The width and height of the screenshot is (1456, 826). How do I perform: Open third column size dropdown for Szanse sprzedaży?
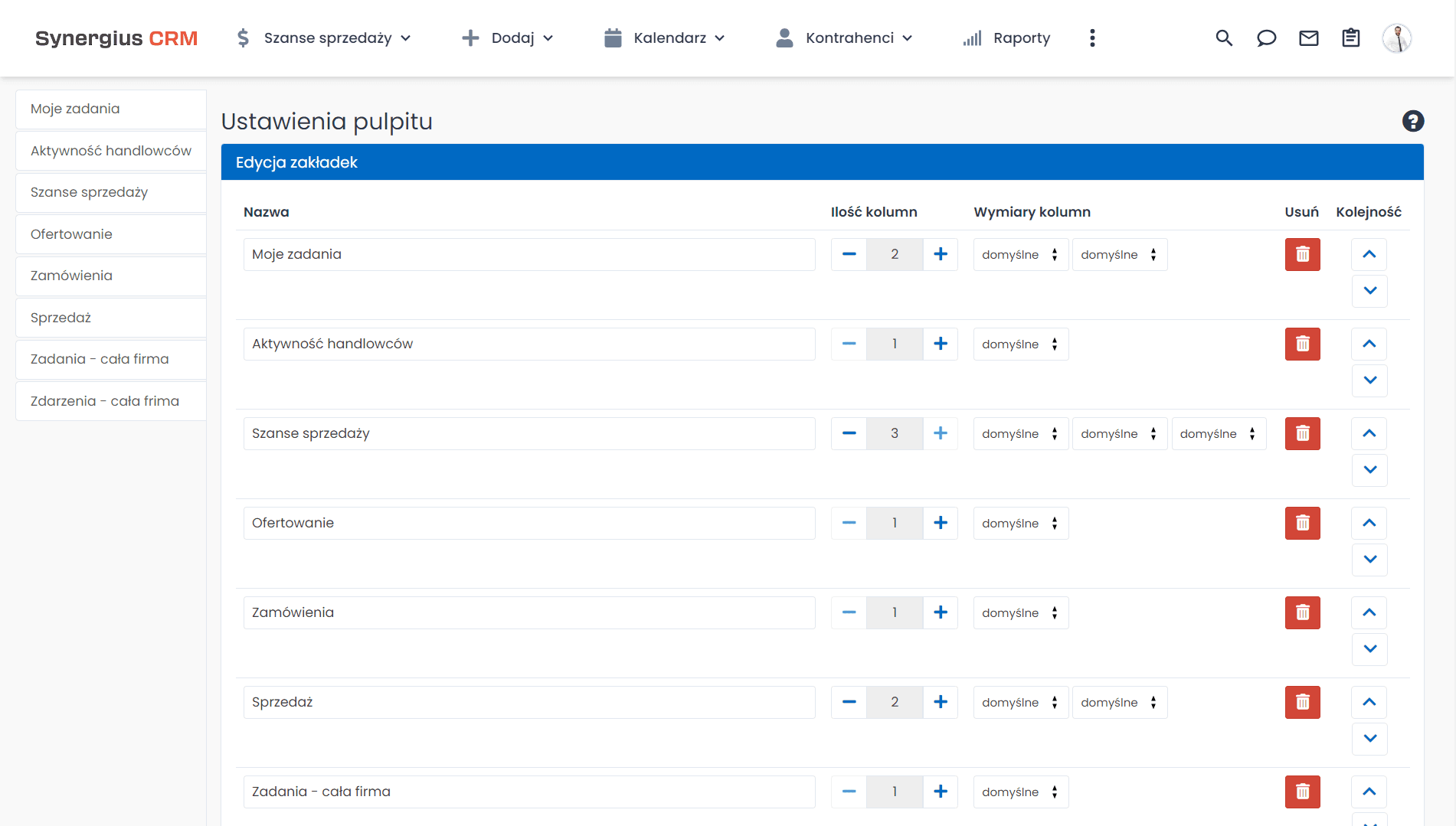[x=1218, y=434]
